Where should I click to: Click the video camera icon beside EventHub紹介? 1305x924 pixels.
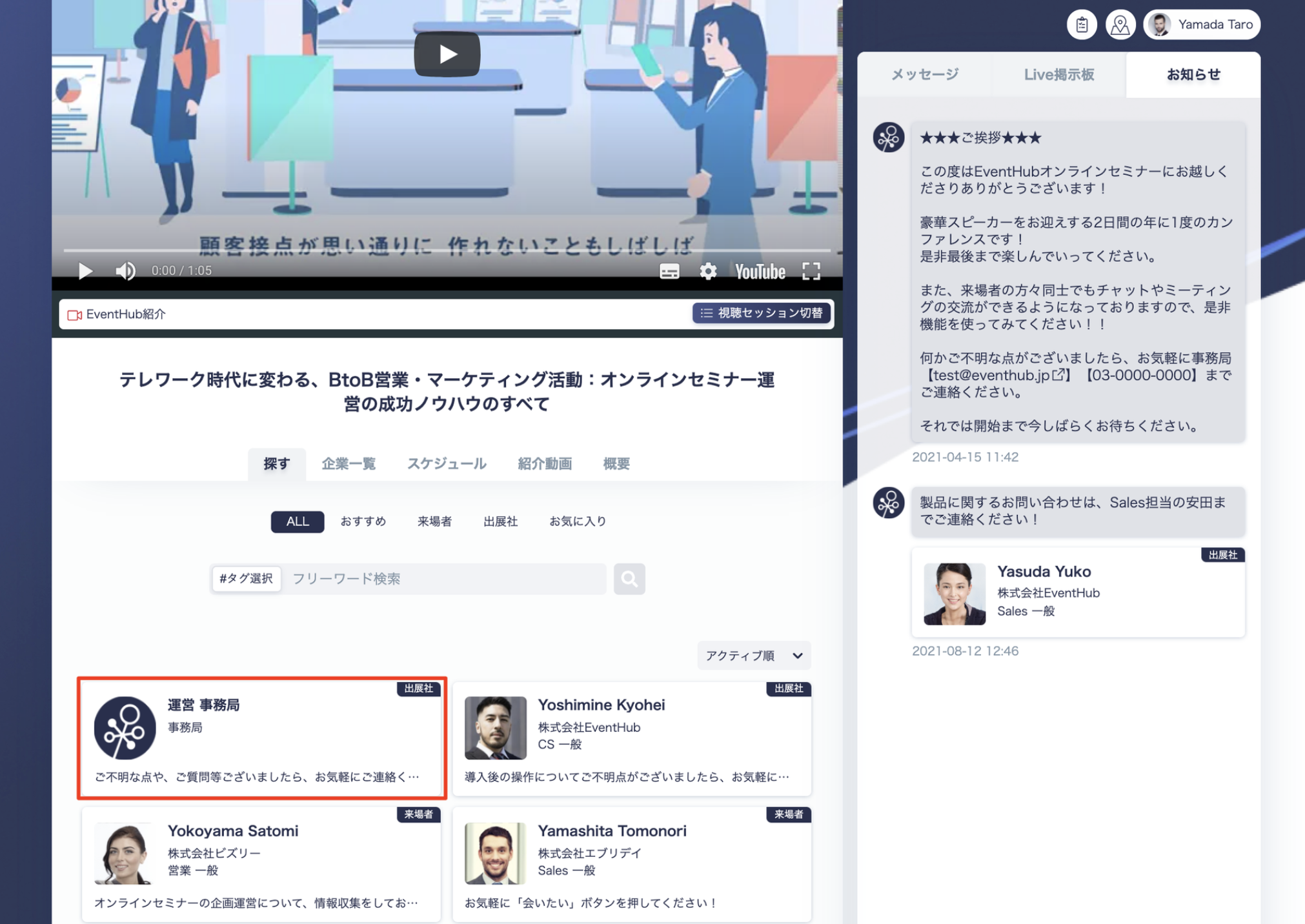point(74,315)
